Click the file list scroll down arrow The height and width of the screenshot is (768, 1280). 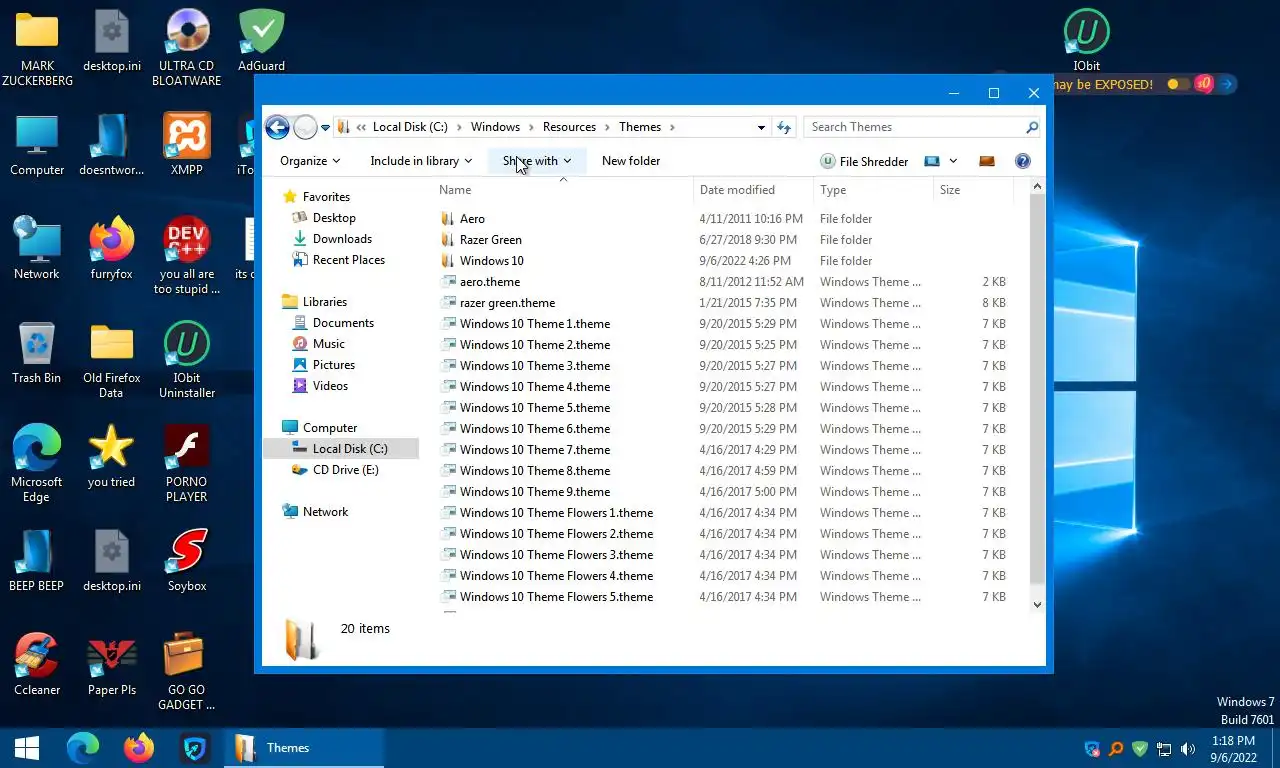coord(1037,604)
